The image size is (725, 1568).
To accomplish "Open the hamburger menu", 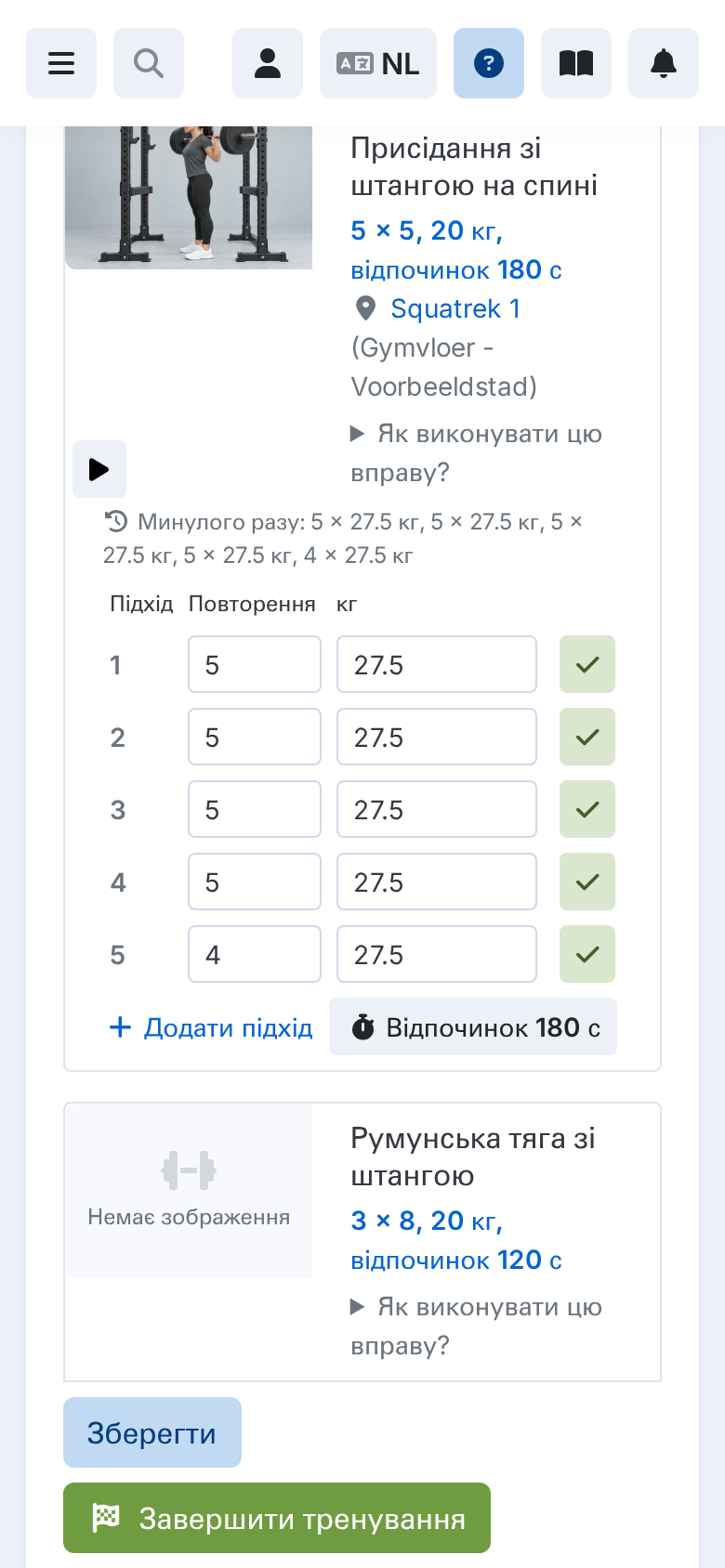I will [61, 63].
